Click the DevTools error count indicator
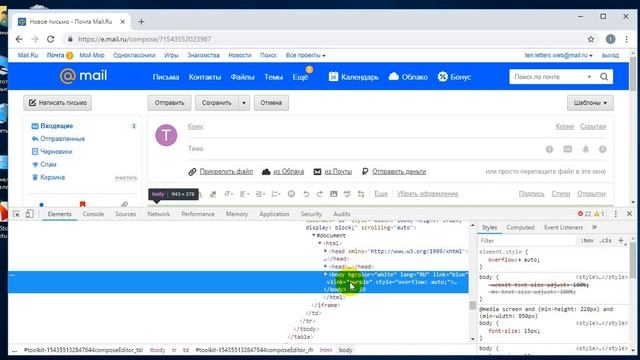The height and width of the screenshot is (360, 640). 584,214
